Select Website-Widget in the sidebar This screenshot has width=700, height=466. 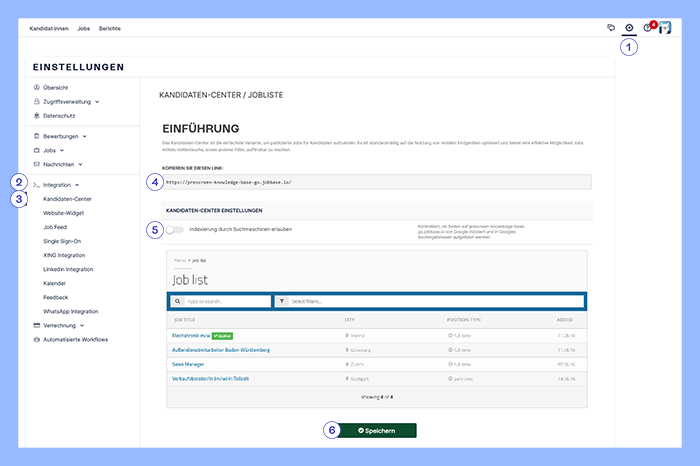point(63,213)
